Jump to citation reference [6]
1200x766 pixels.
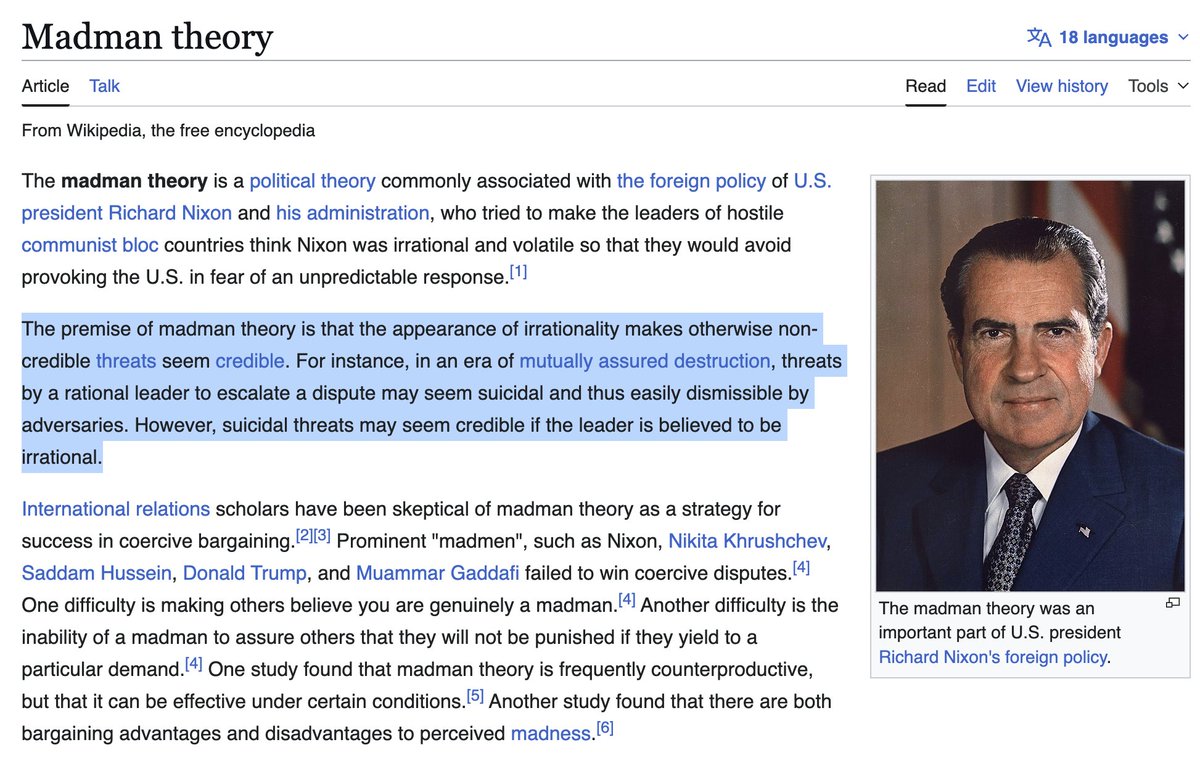tap(603, 729)
